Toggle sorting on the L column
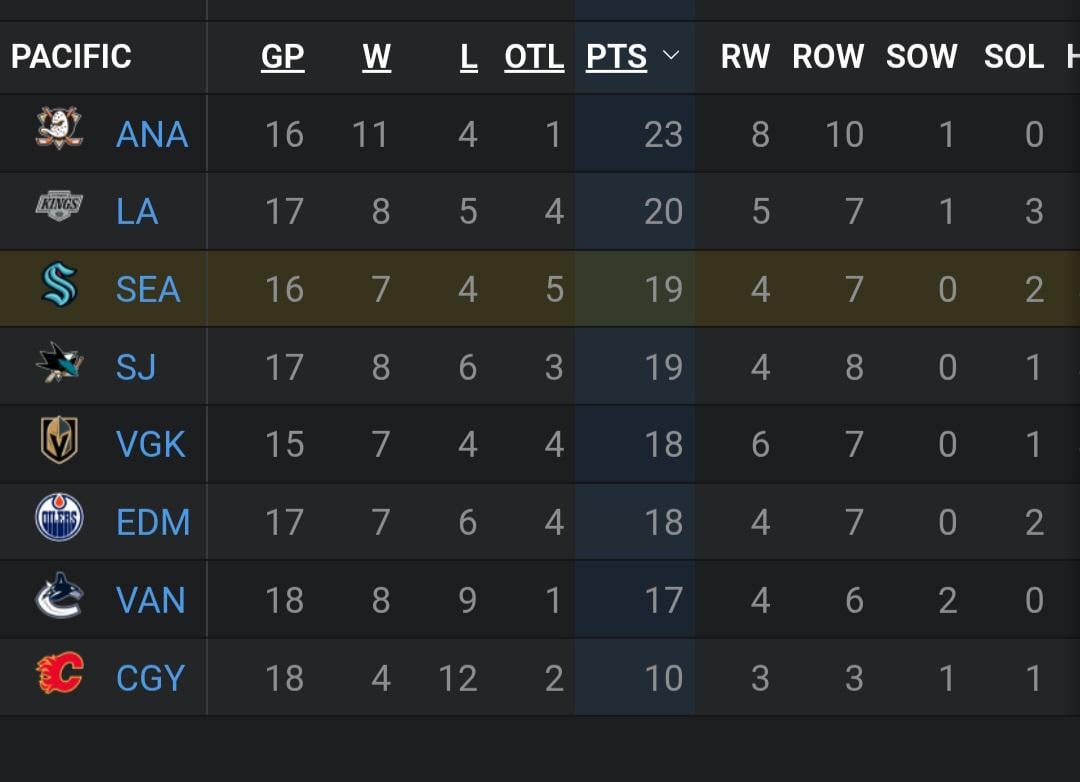This screenshot has height=782, width=1080. click(467, 57)
